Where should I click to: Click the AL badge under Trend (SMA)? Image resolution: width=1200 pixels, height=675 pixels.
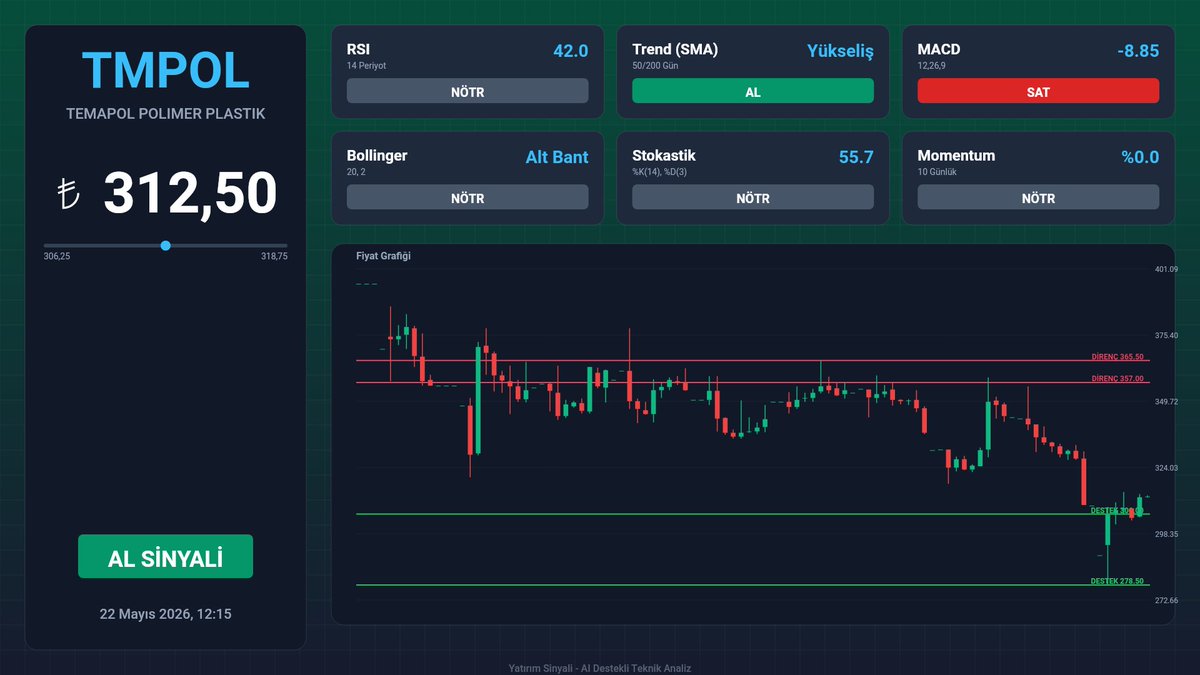click(x=753, y=91)
